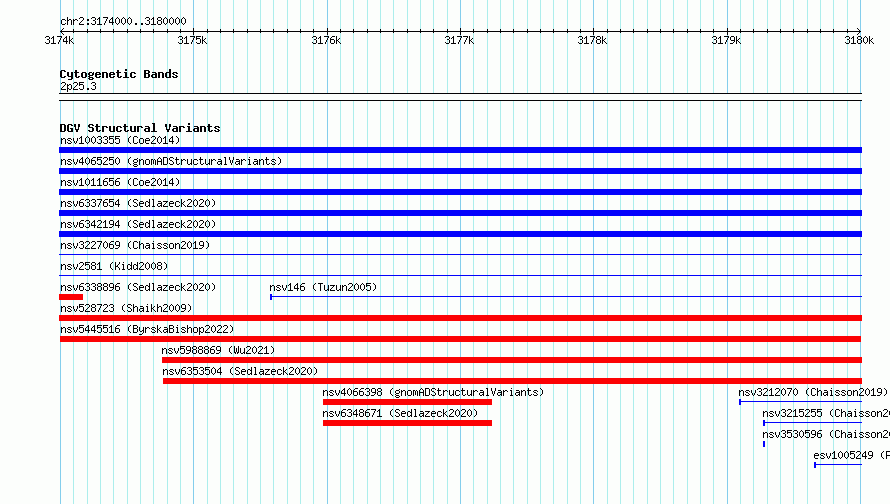
Task: Open the nsv6337654 (Sedlazeck2020) label
Action: click(x=138, y=203)
